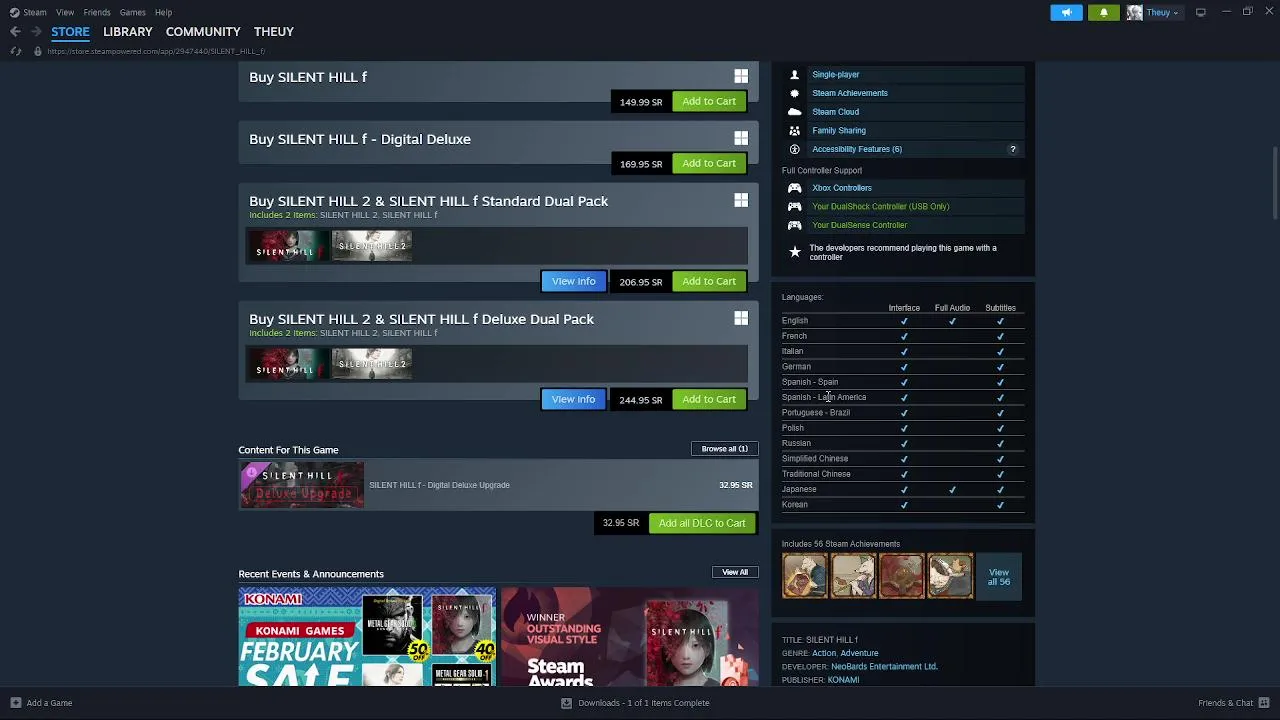Go back with the left arrow
This screenshot has height=720, width=1280.
coord(15,32)
